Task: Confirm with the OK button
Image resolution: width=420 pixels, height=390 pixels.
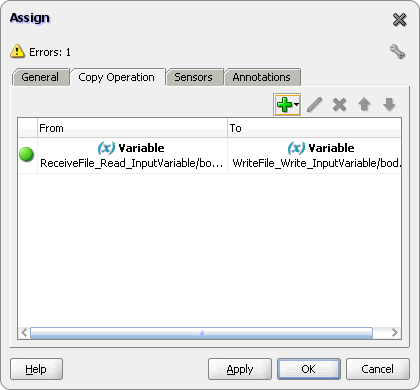Action: tap(309, 369)
